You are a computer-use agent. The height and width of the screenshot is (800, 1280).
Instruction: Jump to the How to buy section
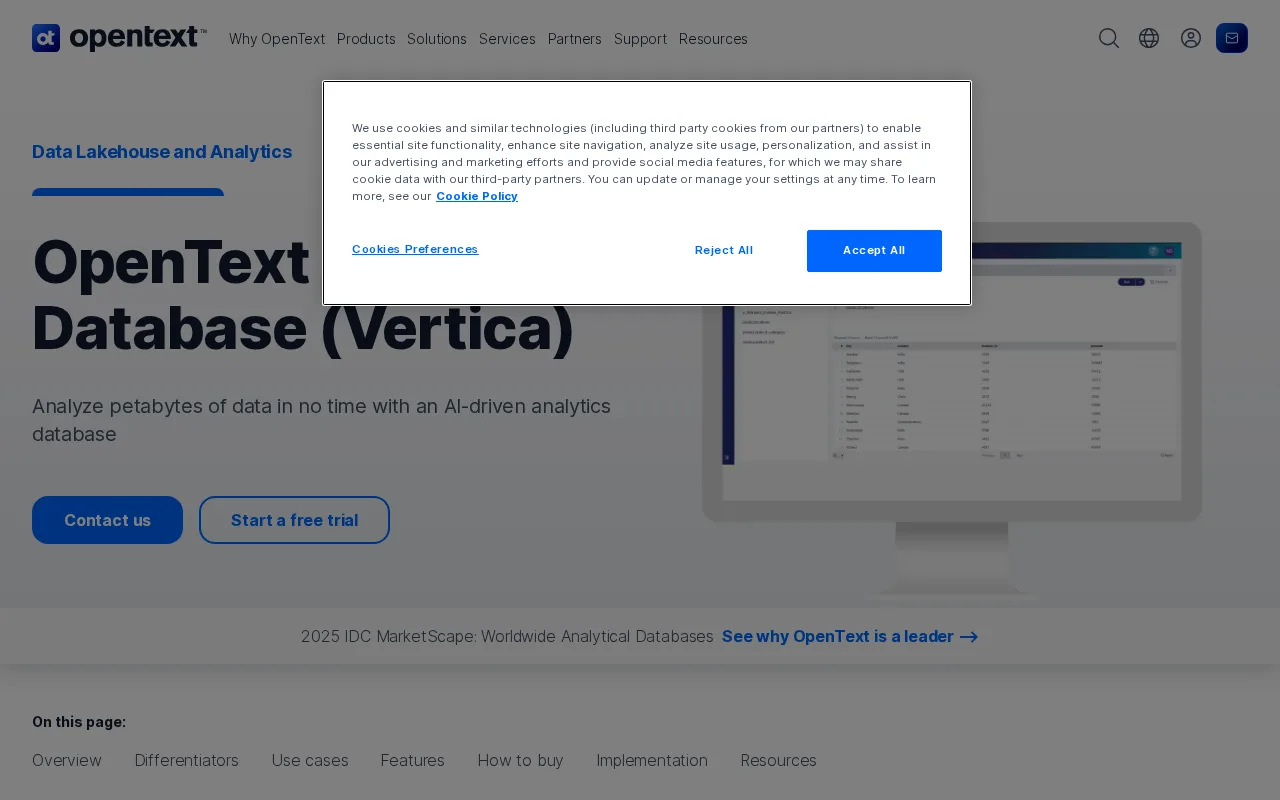(521, 760)
